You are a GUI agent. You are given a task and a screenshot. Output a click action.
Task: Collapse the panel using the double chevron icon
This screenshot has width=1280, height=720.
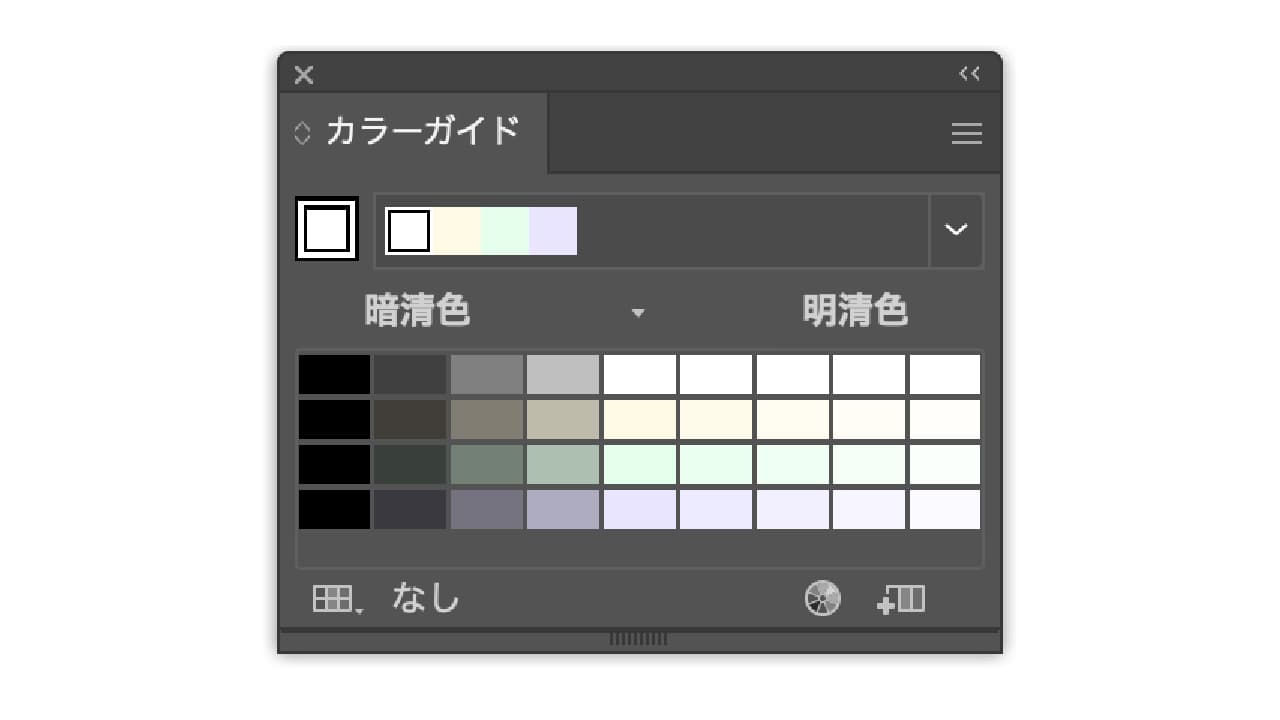[967, 72]
